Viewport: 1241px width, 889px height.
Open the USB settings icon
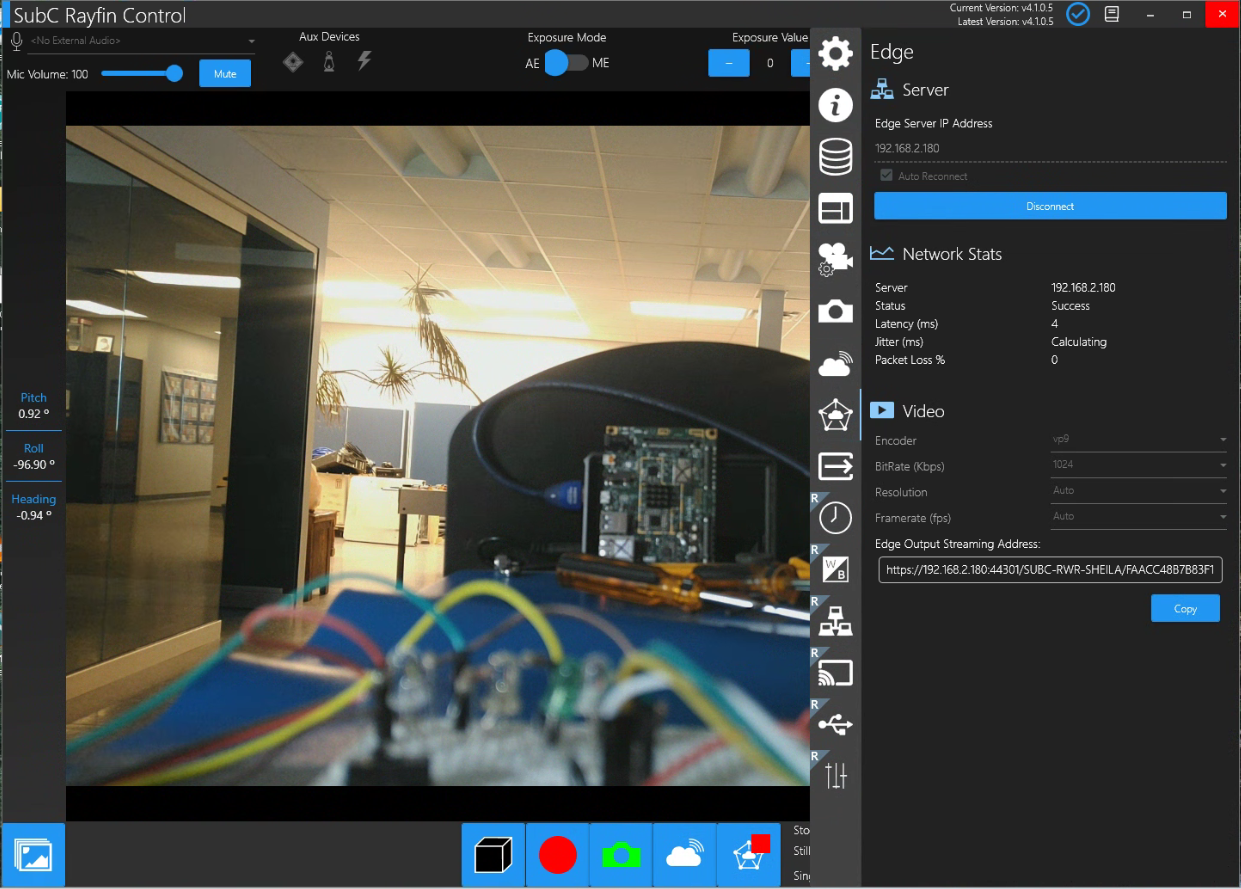click(835, 723)
